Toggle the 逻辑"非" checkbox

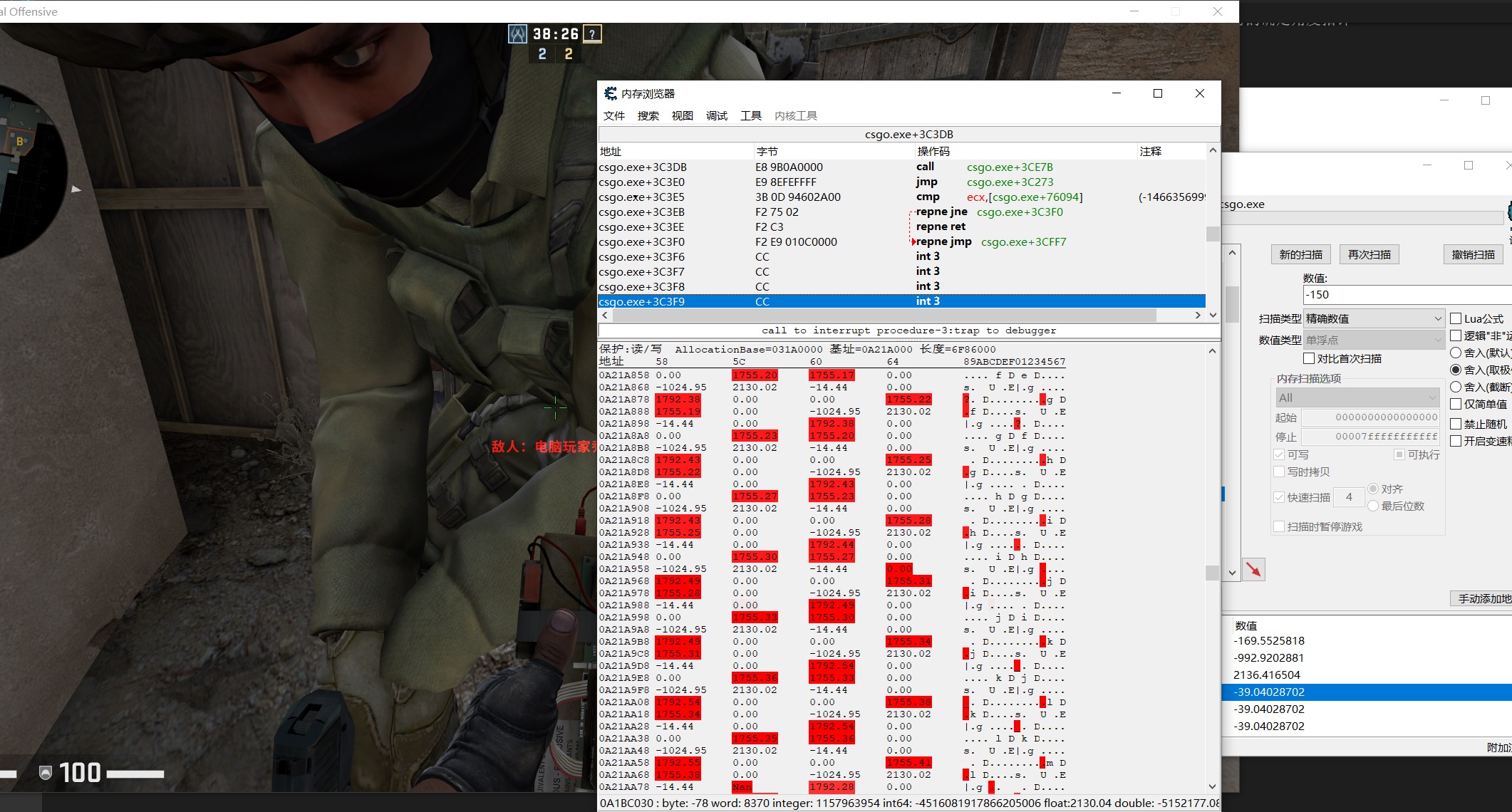pos(1456,335)
